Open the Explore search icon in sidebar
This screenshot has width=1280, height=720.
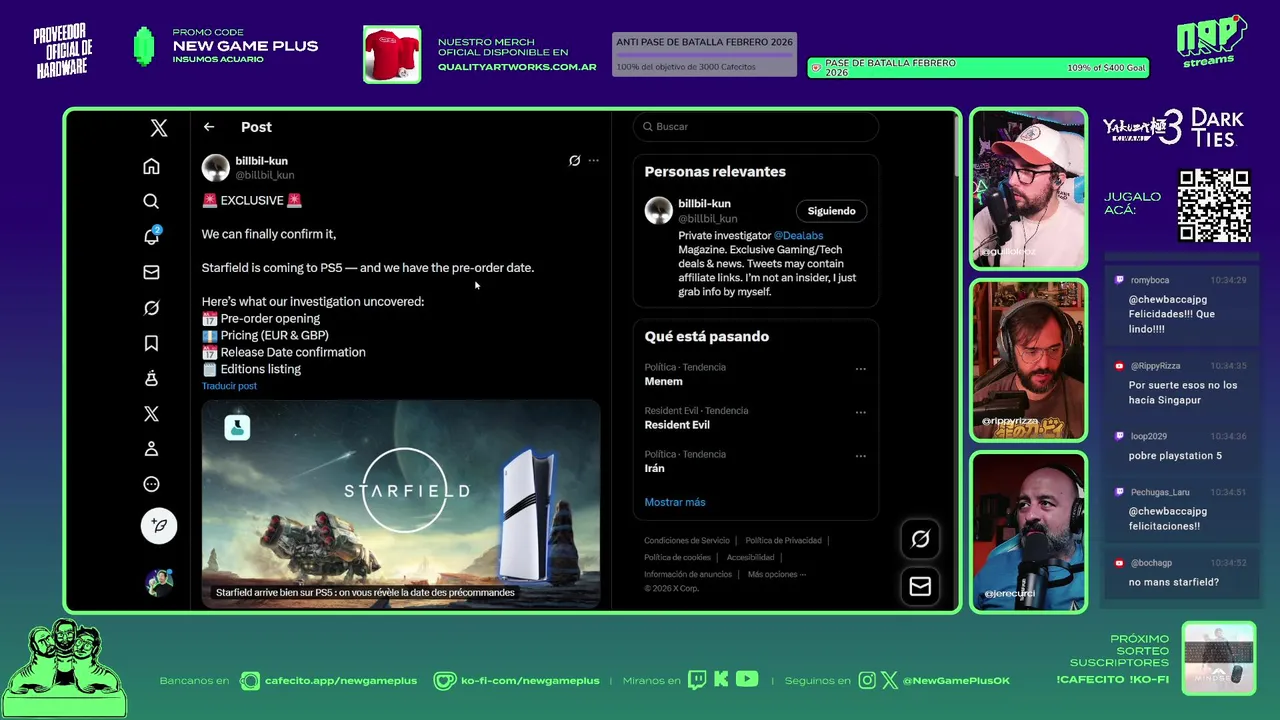151,201
